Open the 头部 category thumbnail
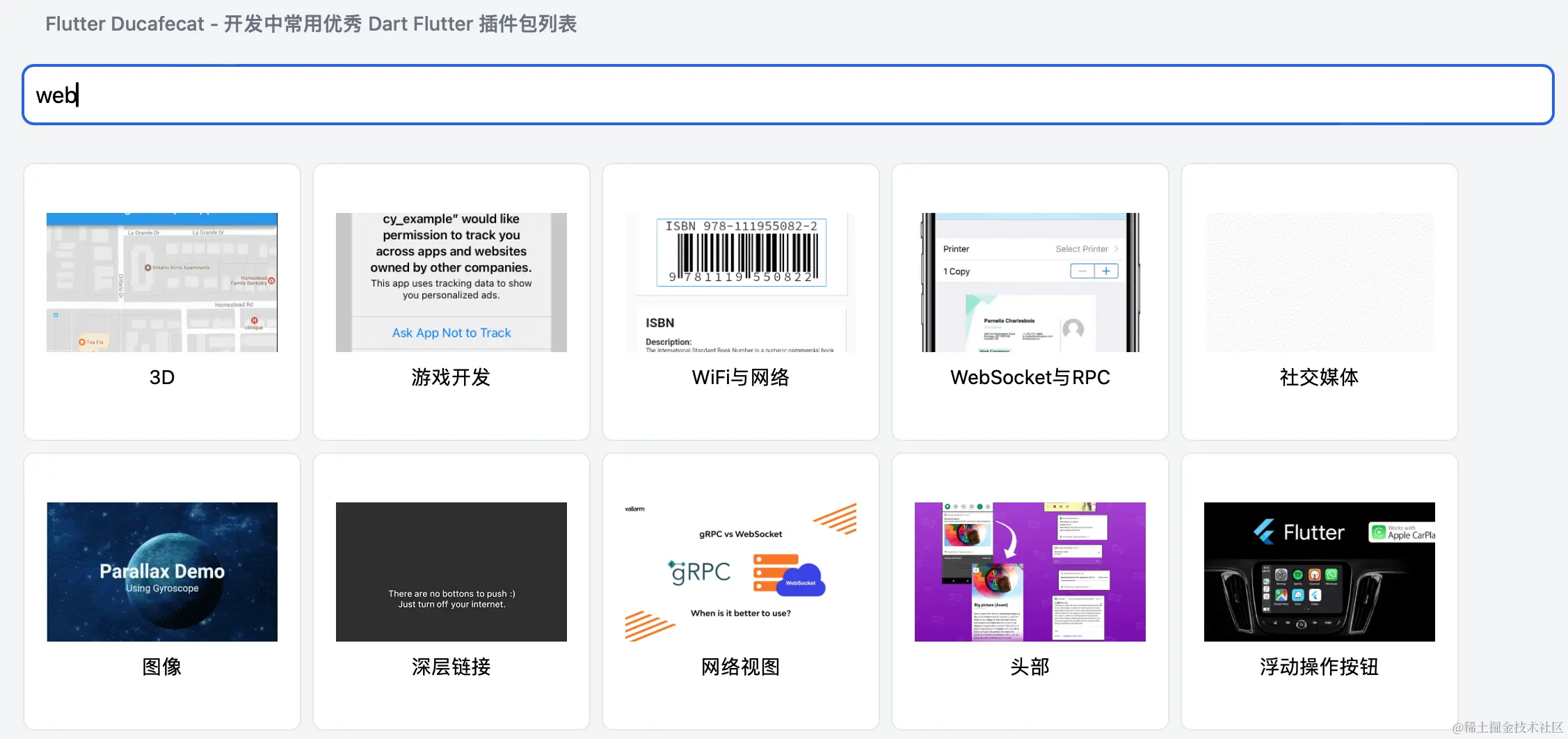1568x739 pixels. tap(1029, 571)
